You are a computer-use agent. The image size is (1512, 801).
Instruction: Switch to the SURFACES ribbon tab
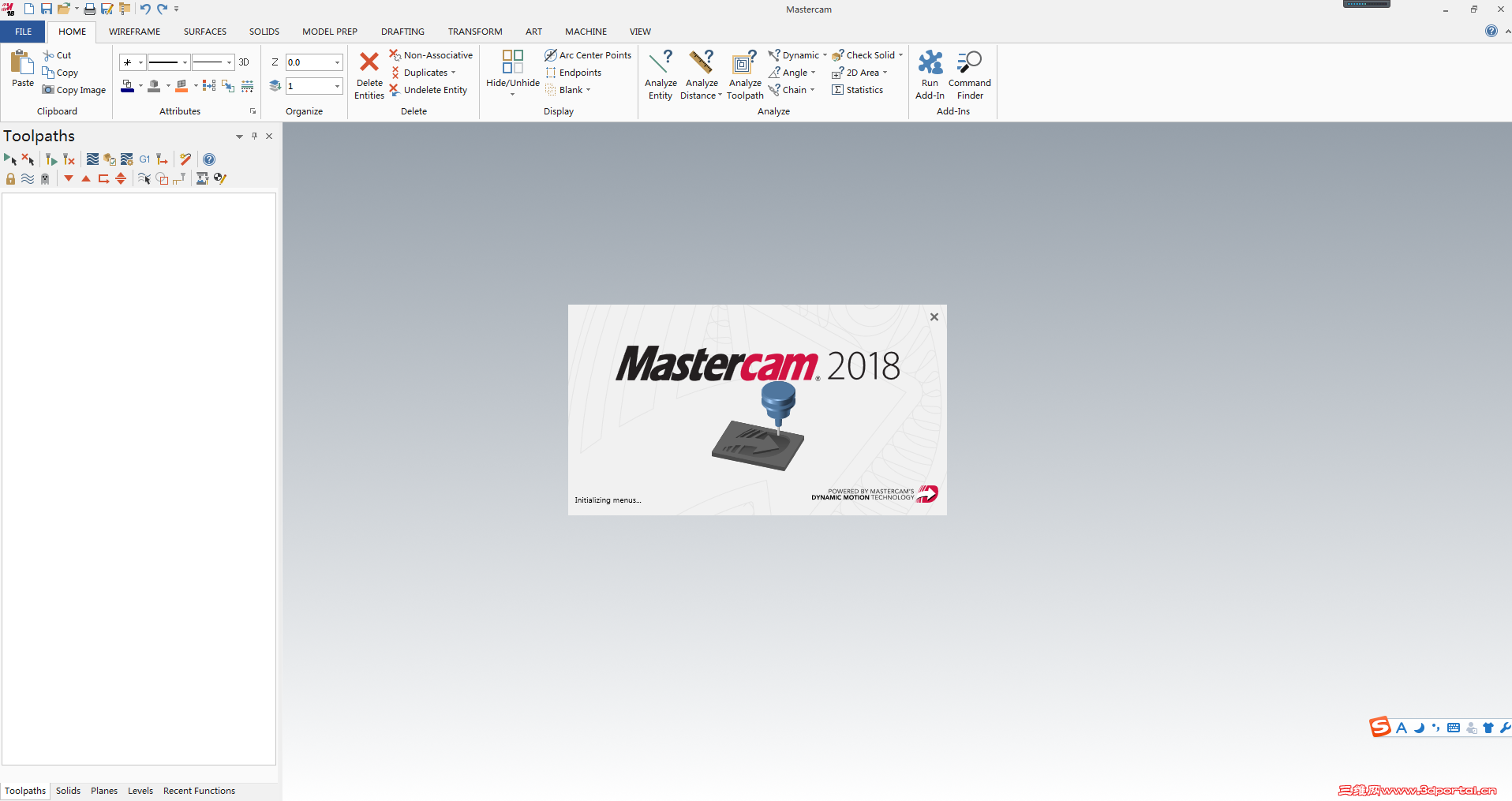click(x=205, y=32)
